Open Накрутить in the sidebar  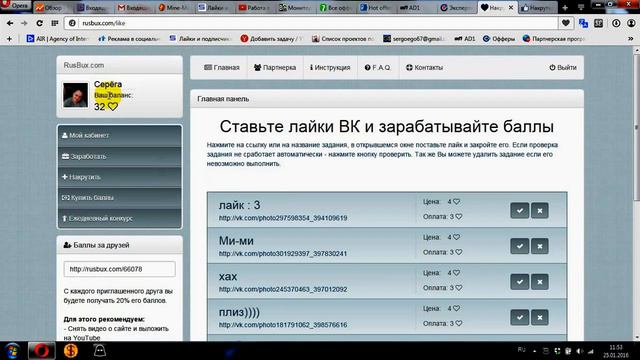point(120,177)
